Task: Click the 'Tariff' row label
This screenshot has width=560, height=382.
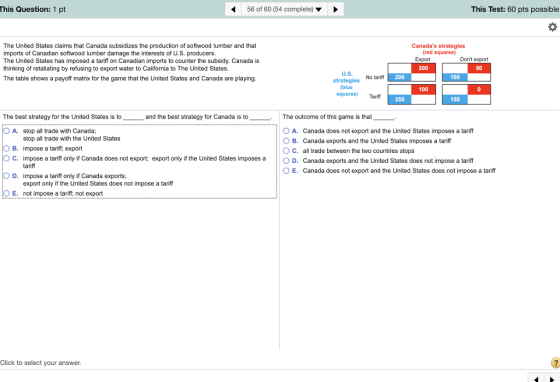Action: (375, 96)
